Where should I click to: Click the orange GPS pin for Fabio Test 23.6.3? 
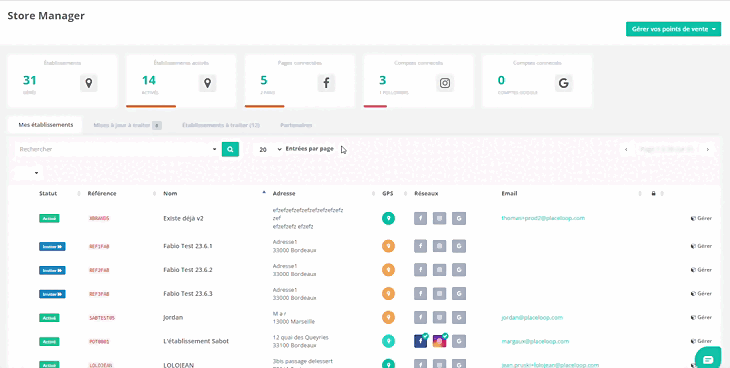pos(388,293)
